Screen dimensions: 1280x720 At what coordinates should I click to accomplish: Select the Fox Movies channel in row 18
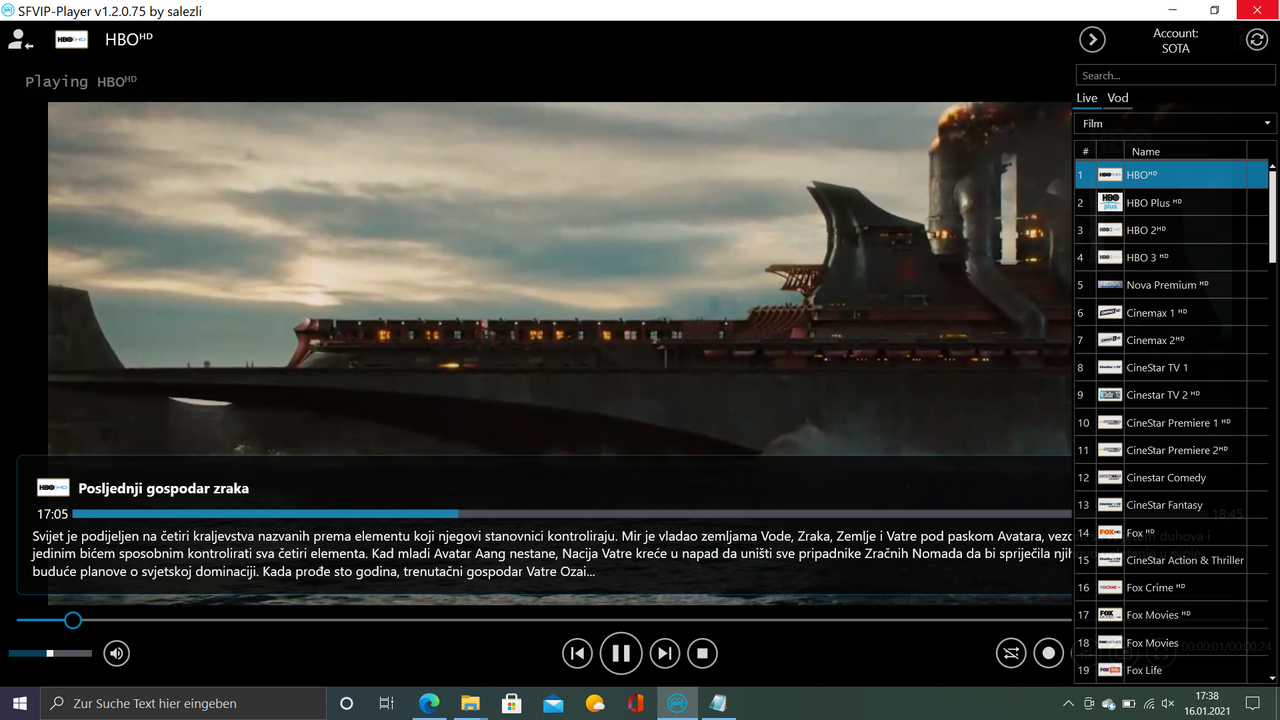tap(1171, 643)
